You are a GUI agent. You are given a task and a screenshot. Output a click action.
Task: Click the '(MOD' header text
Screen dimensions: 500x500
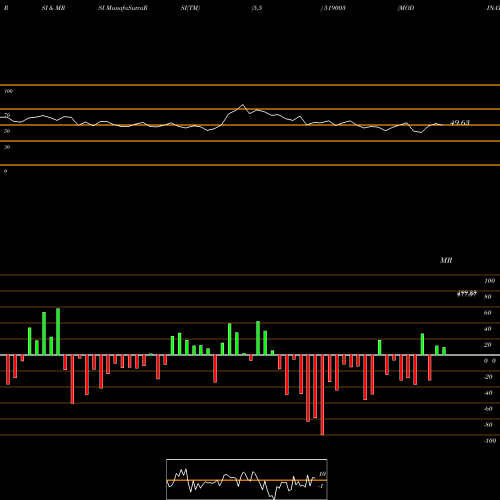[x=406, y=8]
